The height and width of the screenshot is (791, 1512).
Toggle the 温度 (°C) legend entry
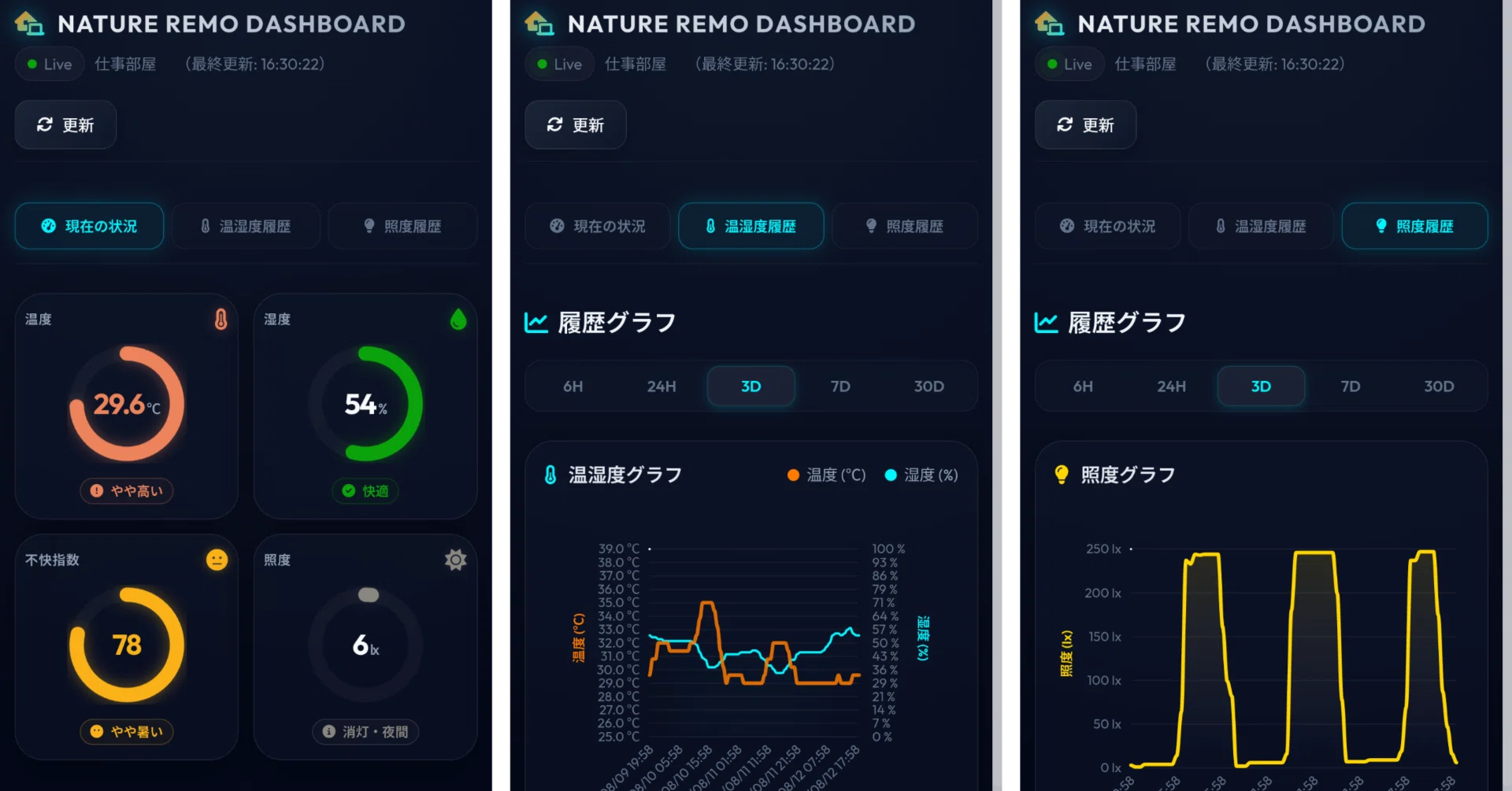pyautogui.click(x=827, y=475)
